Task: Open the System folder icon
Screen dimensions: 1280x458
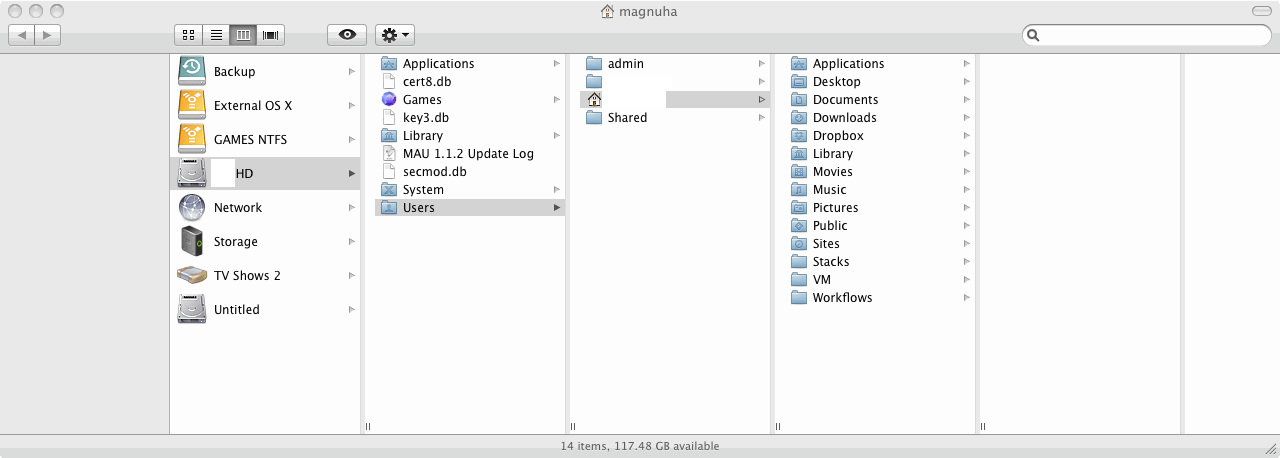Action: point(390,189)
